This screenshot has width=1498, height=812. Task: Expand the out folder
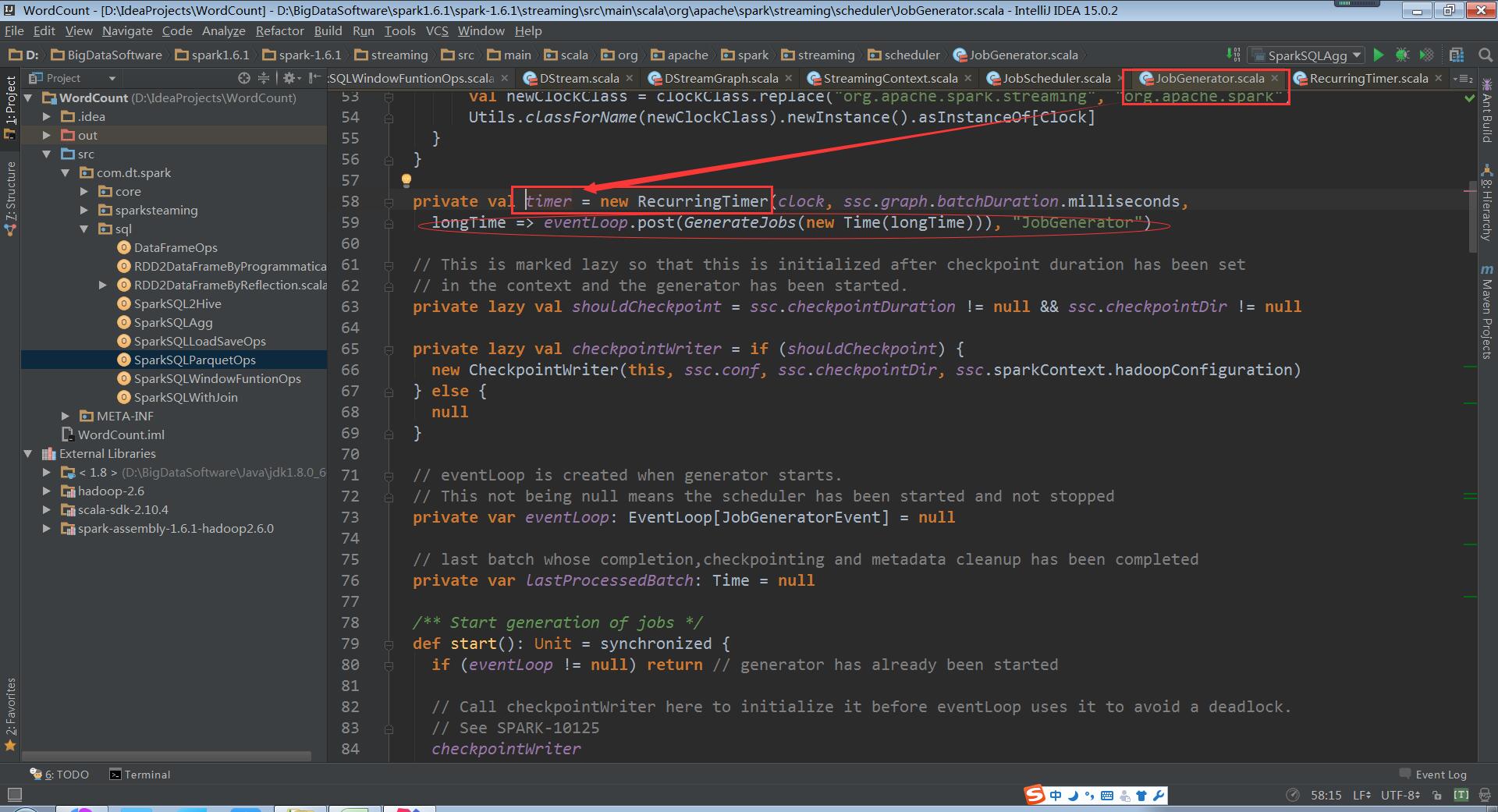click(47, 135)
